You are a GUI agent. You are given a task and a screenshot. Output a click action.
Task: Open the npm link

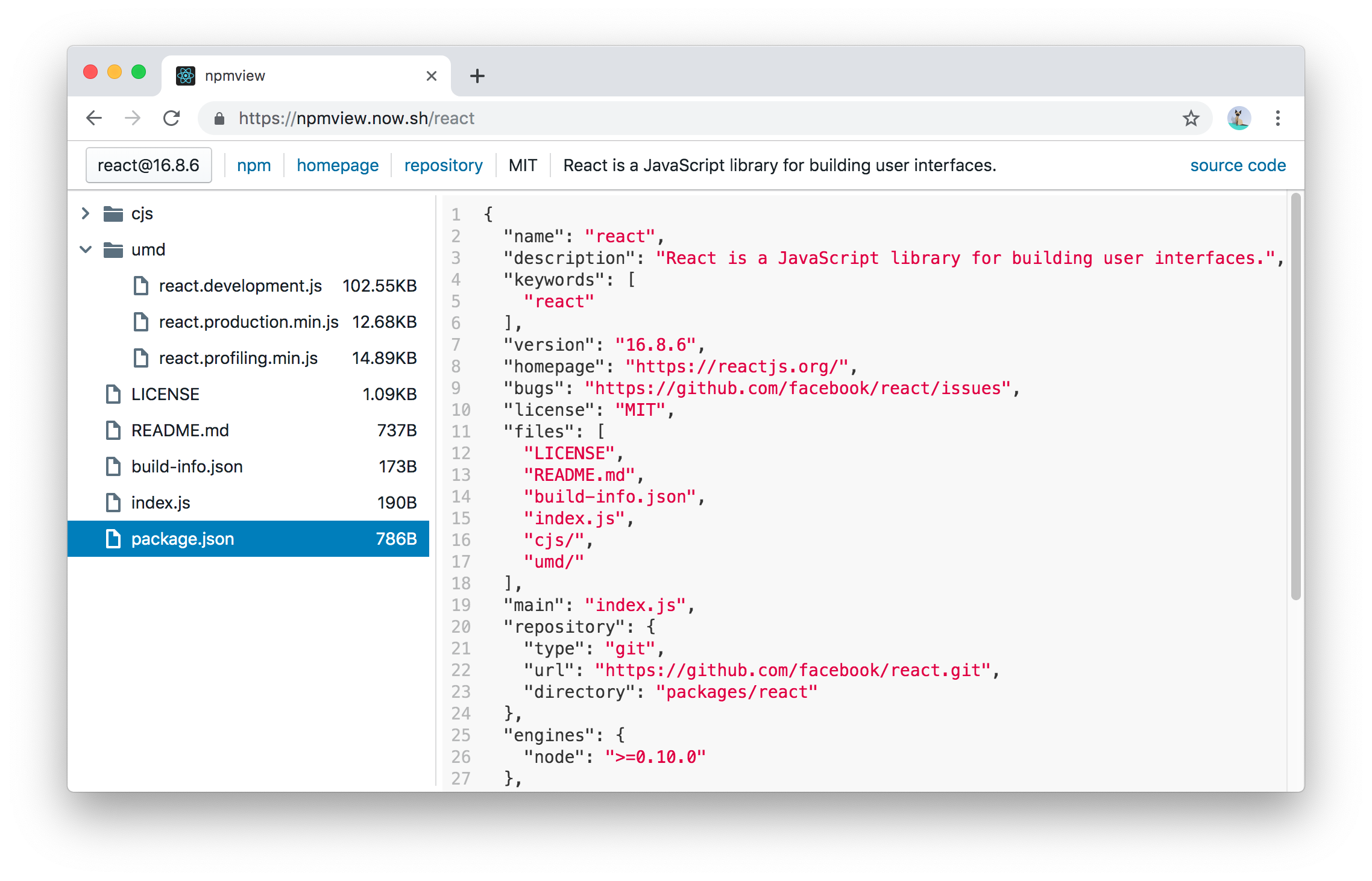click(x=254, y=165)
